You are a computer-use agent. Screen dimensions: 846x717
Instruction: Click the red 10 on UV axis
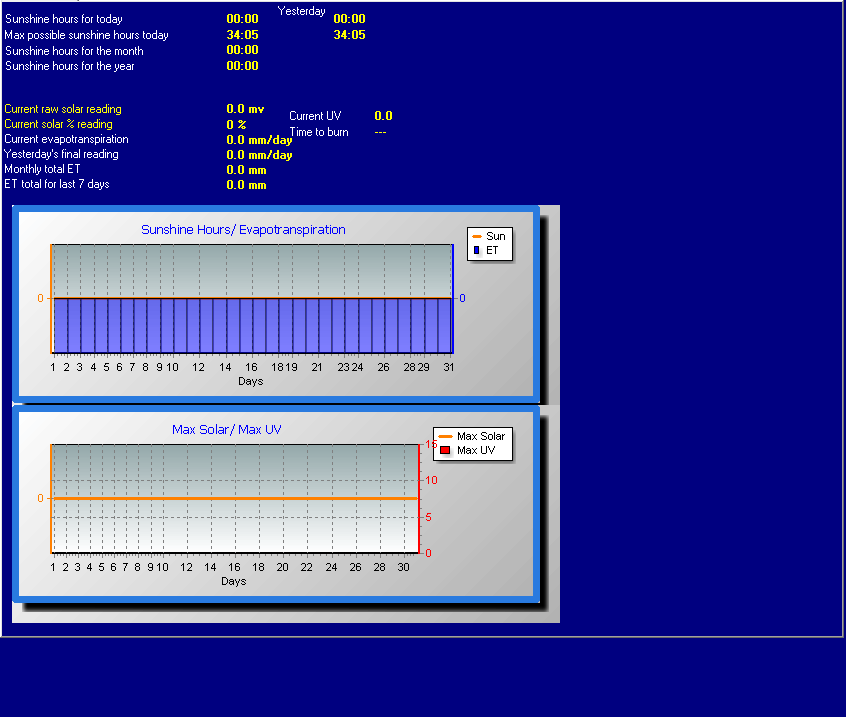431,480
